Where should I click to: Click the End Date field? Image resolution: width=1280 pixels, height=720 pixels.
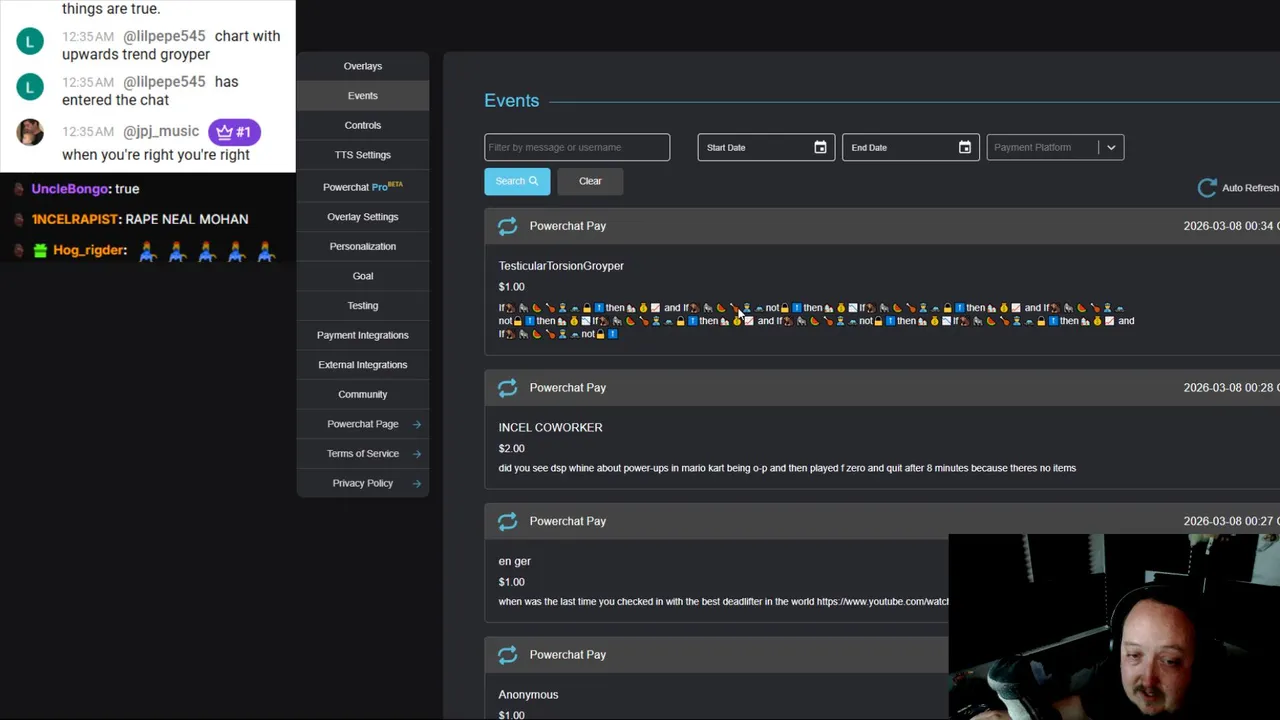pos(911,147)
